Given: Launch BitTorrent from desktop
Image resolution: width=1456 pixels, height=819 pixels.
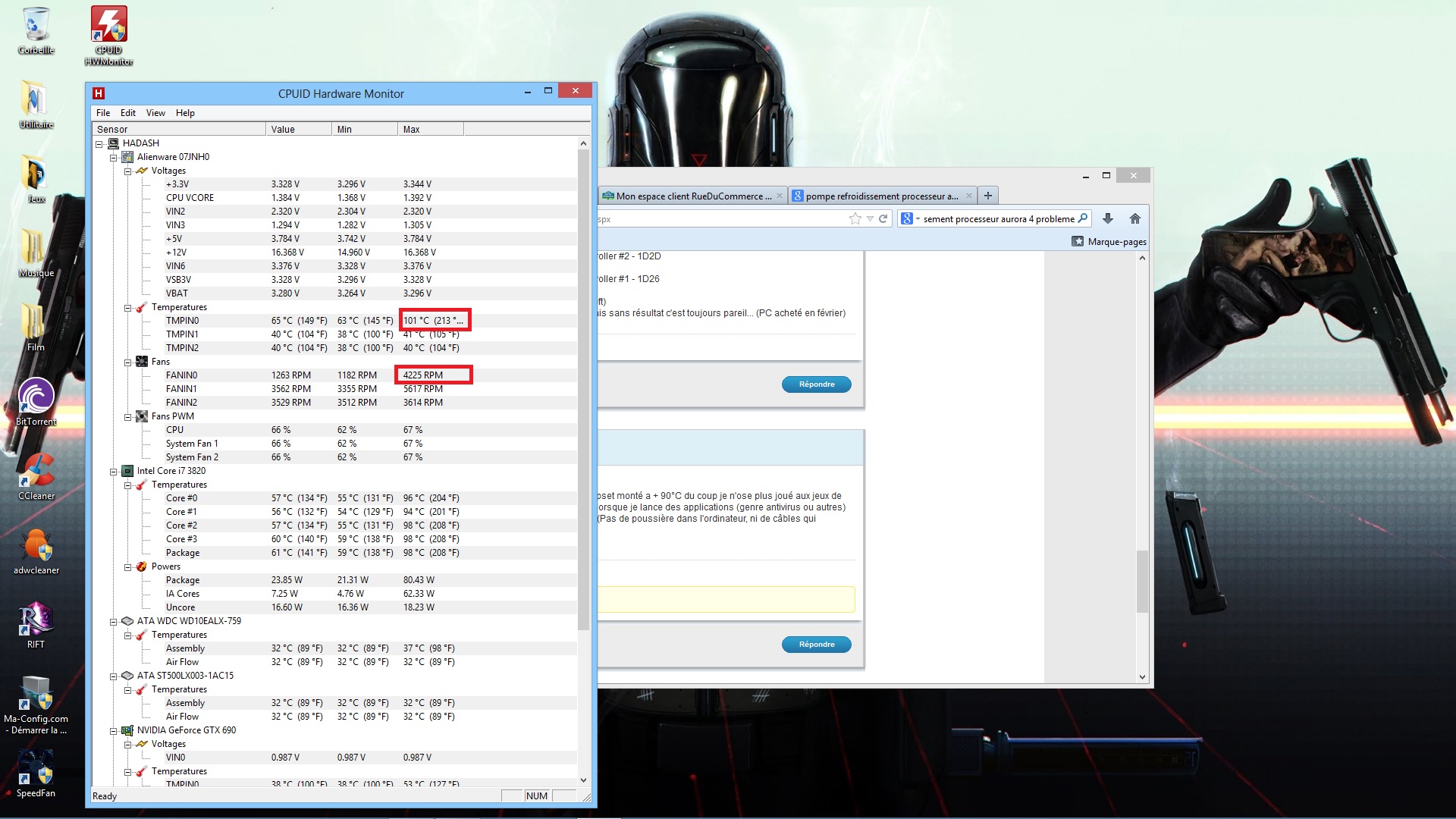Looking at the screenshot, I should click(x=36, y=402).
